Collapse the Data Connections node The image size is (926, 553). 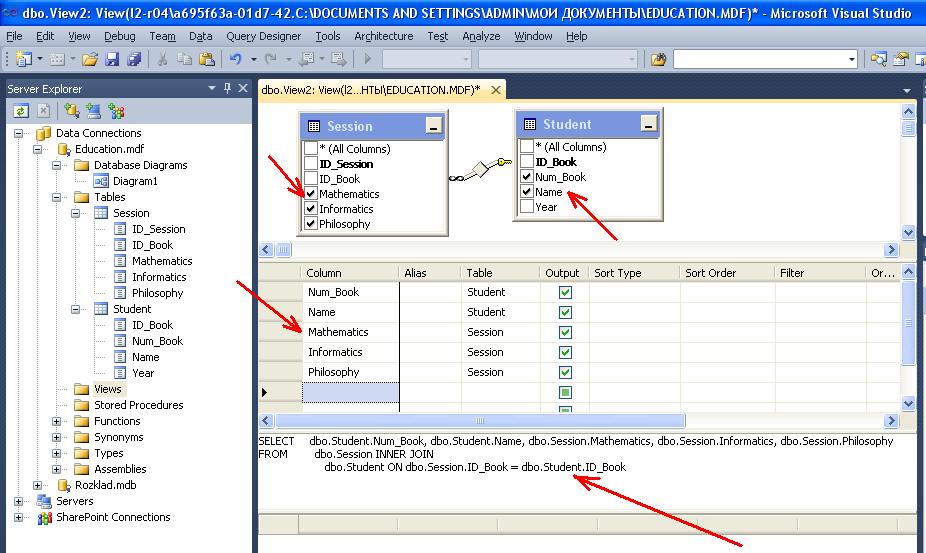(18, 133)
